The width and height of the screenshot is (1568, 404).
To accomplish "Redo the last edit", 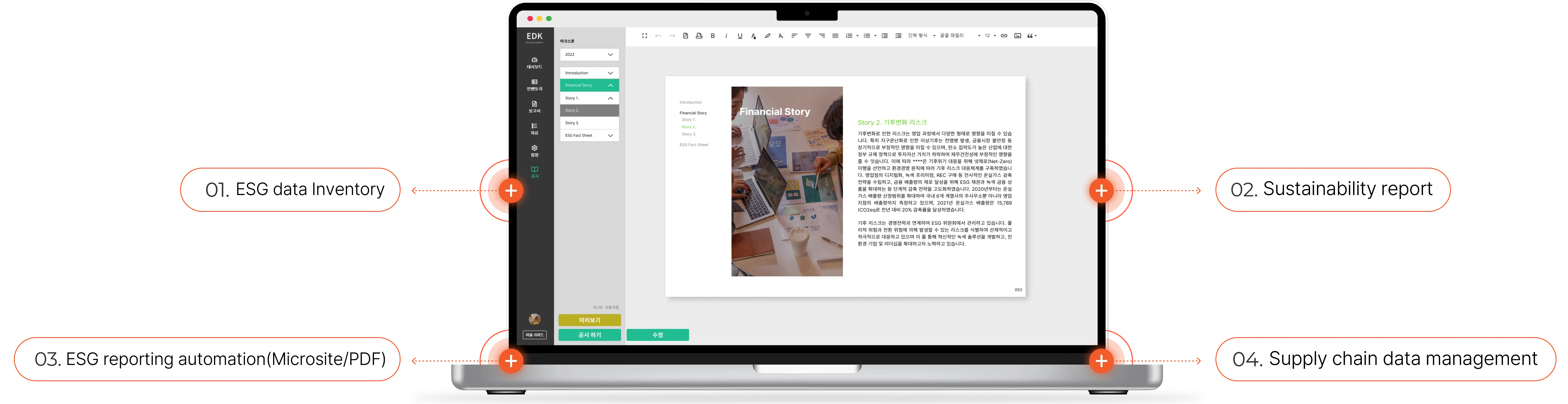I will [x=672, y=36].
